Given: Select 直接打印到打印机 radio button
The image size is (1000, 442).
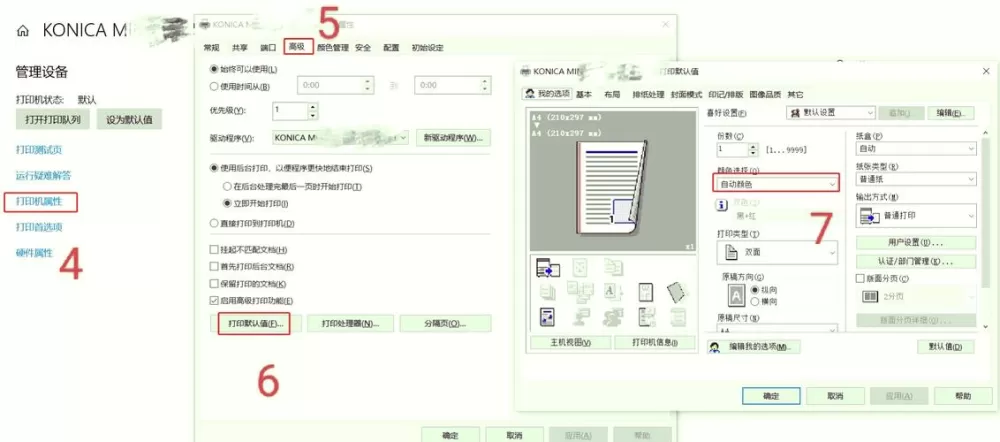Looking at the screenshot, I should (214, 223).
